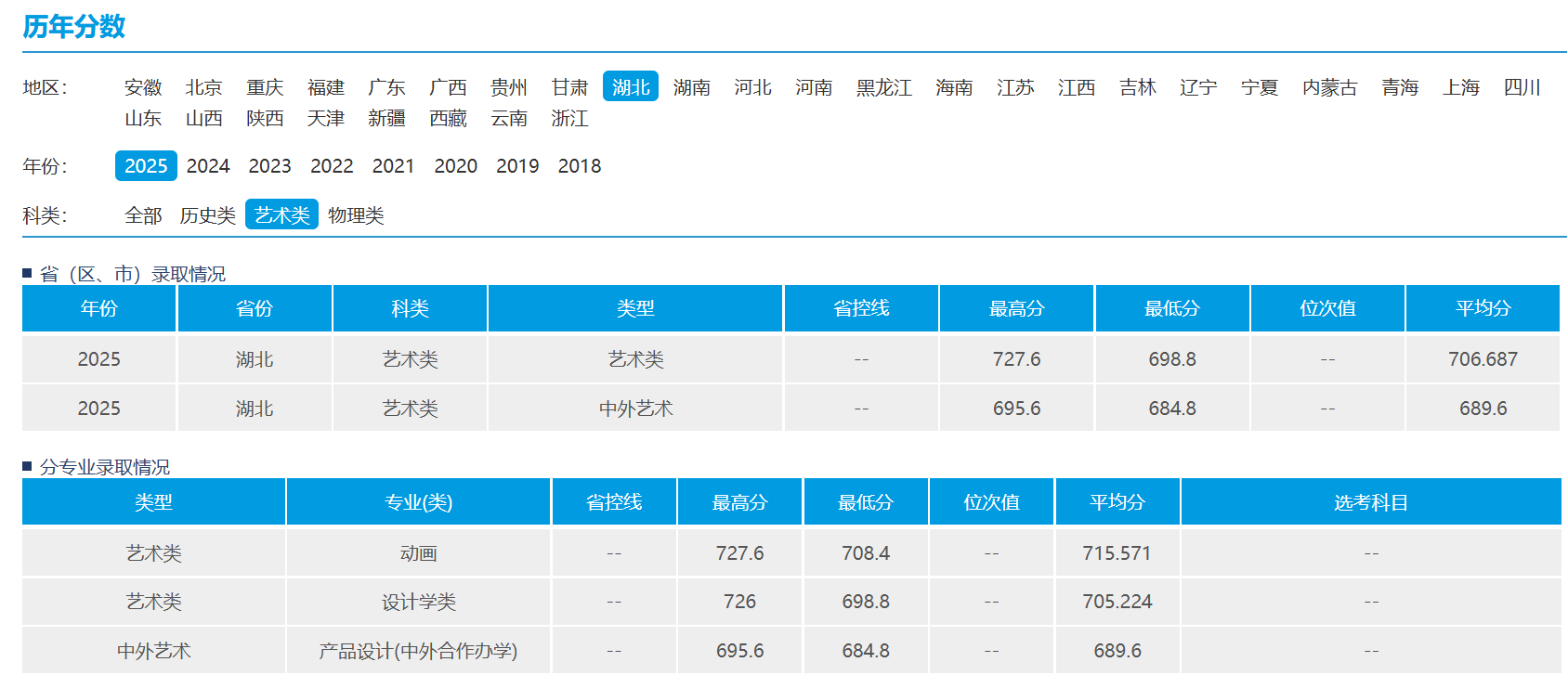Click the 设计学类 major cell
The height and width of the screenshot is (688, 1568).
pyautogui.click(x=418, y=602)
